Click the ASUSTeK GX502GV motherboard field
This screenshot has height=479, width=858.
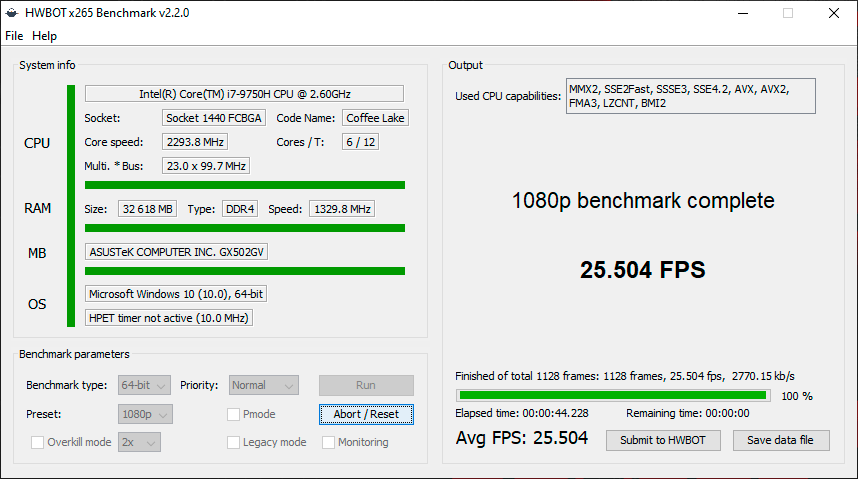(x=176, y=252)
